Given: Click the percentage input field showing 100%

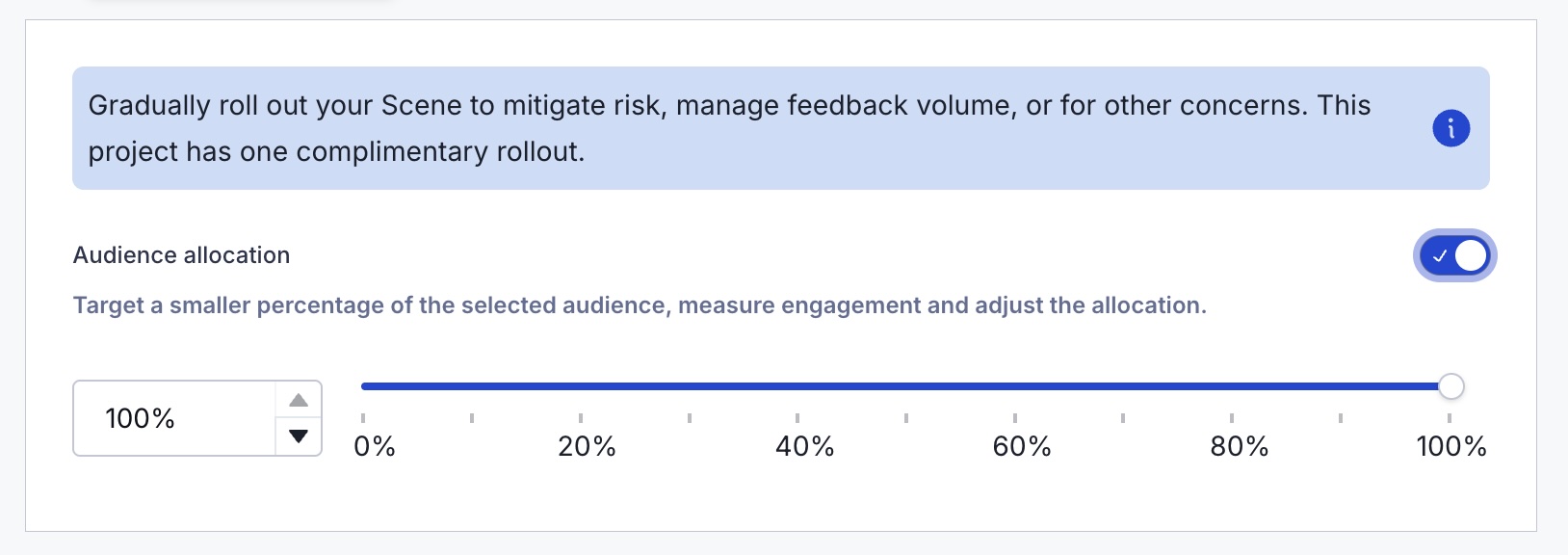Looking at the screenshot, I should coord(173,418).
